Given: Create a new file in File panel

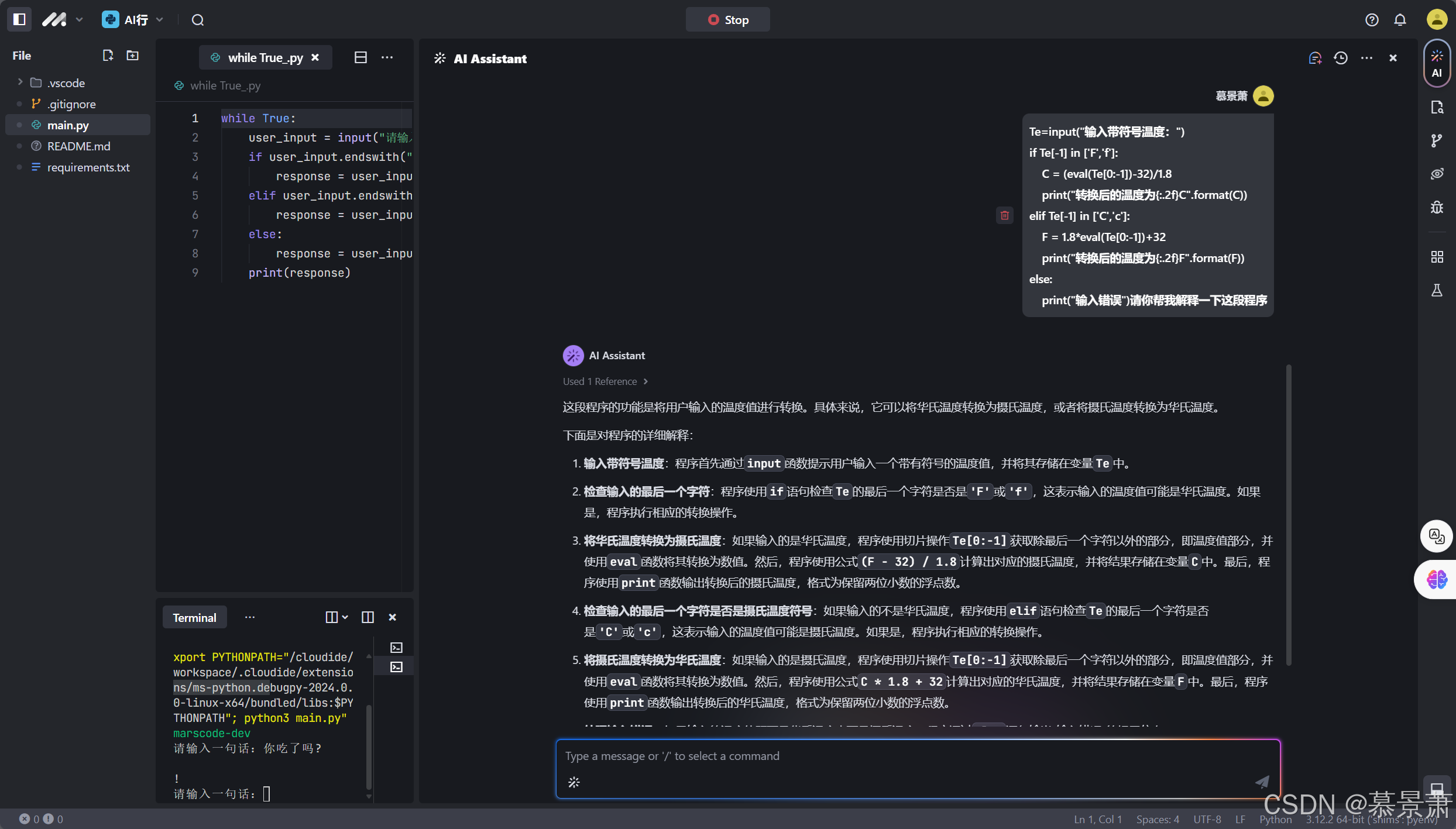Looking at the screenshot, I should pos(108,56).
